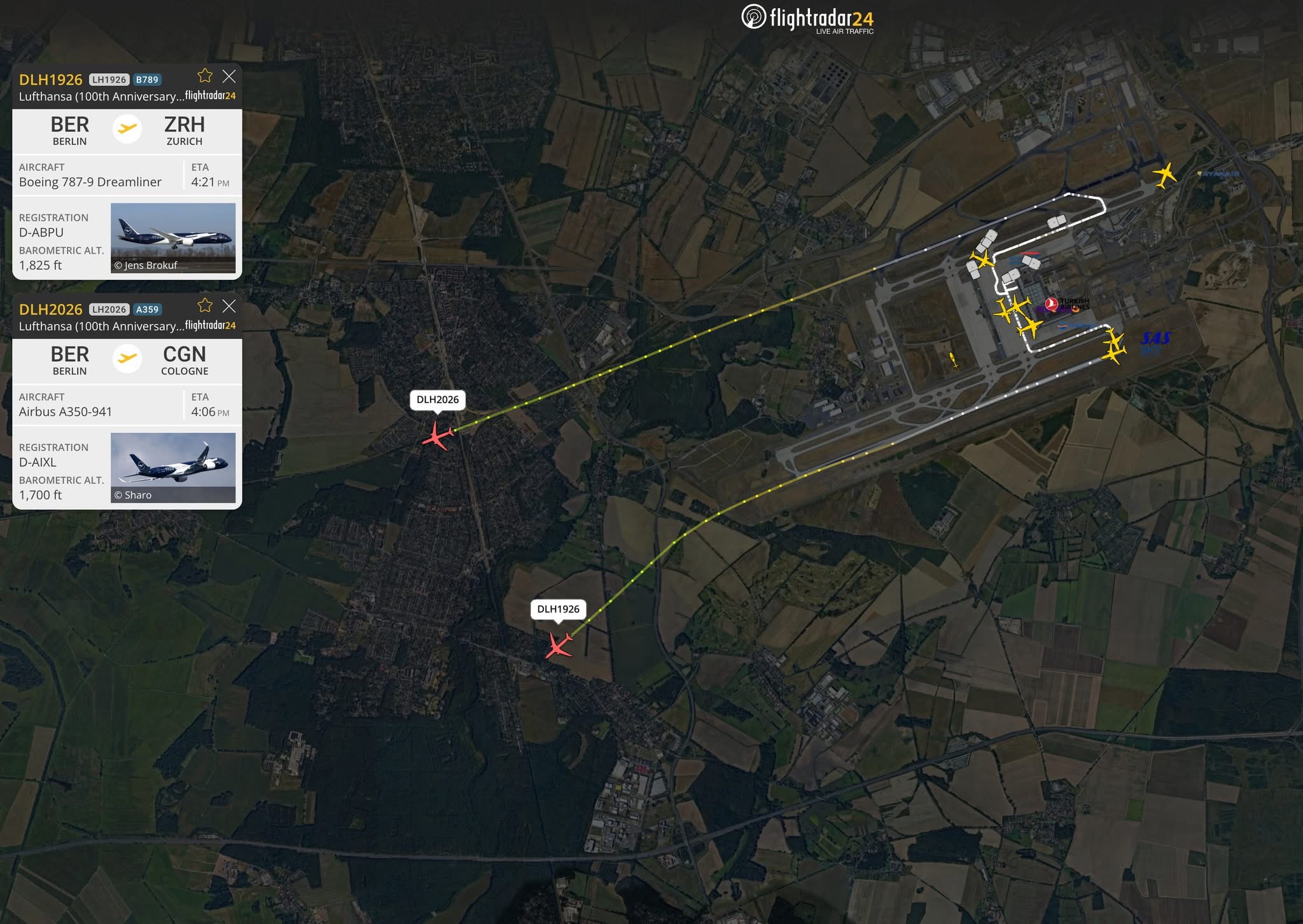Image resolution: width=1303 pixels, height=924 pixels.
Task: Click the BER to ZRH route plane icon
Action: pyautogui.click(x=127, y=128)
